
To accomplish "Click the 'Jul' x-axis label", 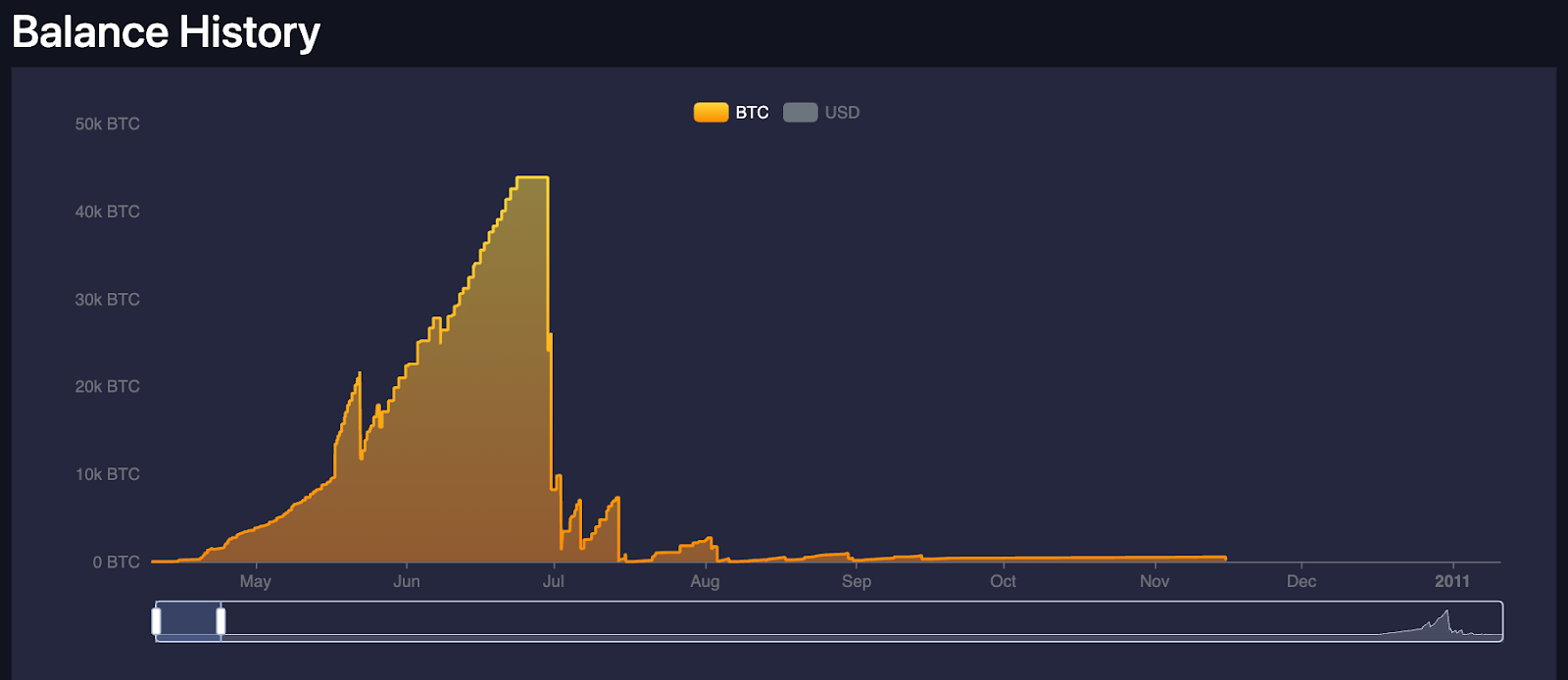I will (x=554, y=581).
